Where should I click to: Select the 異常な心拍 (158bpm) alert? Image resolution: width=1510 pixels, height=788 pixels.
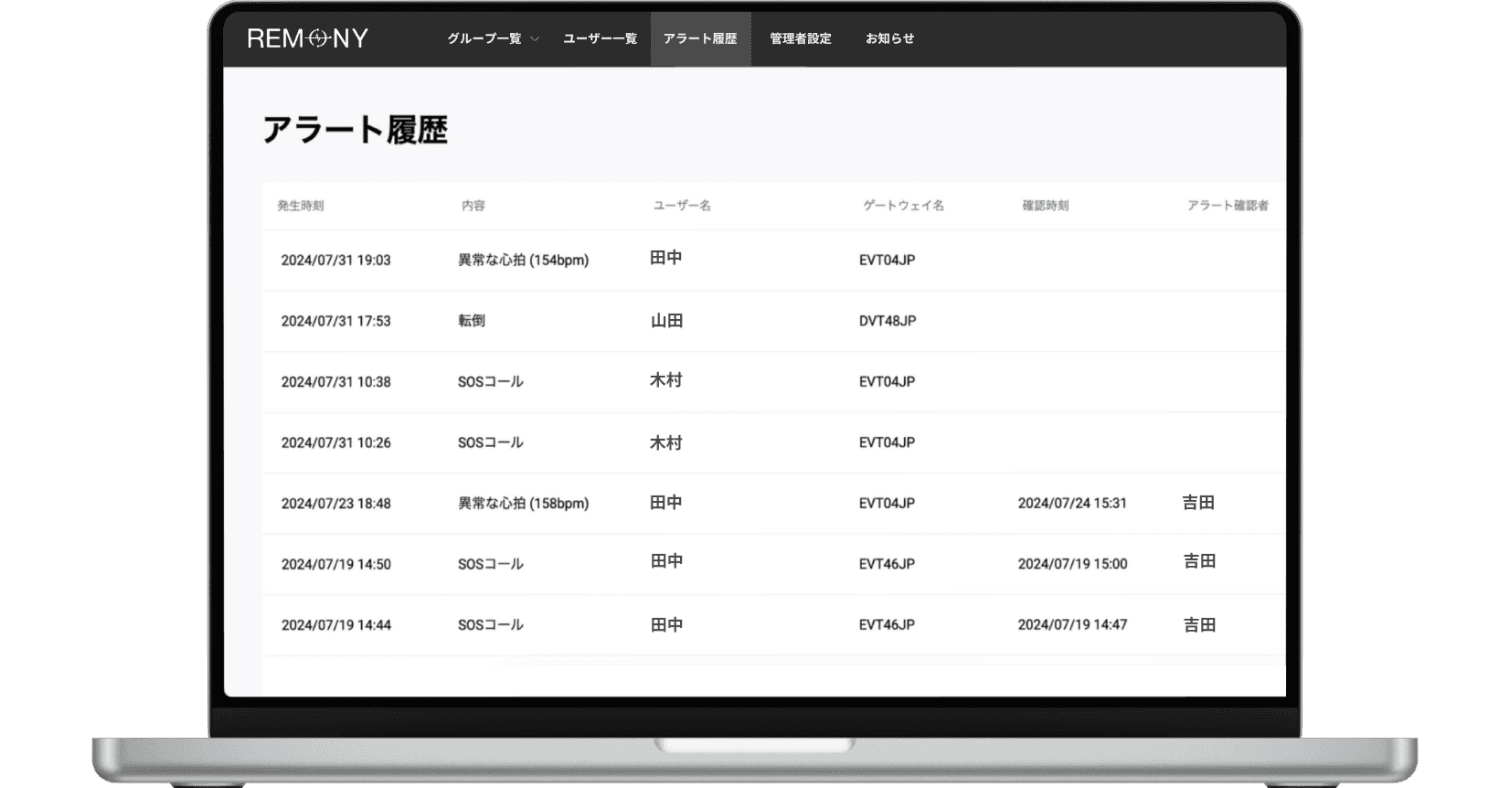[x=523, y=503]
